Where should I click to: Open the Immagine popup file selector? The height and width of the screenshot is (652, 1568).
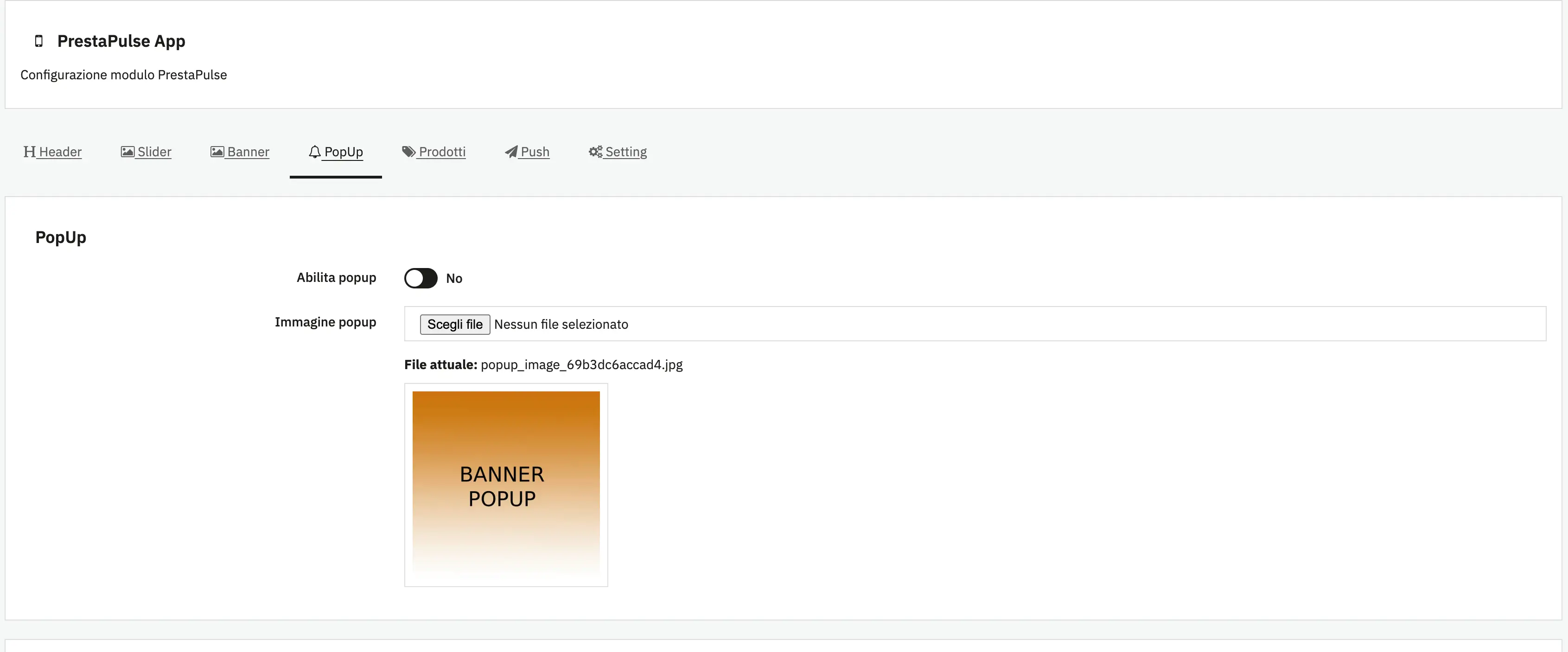click(x=455, y=324)
